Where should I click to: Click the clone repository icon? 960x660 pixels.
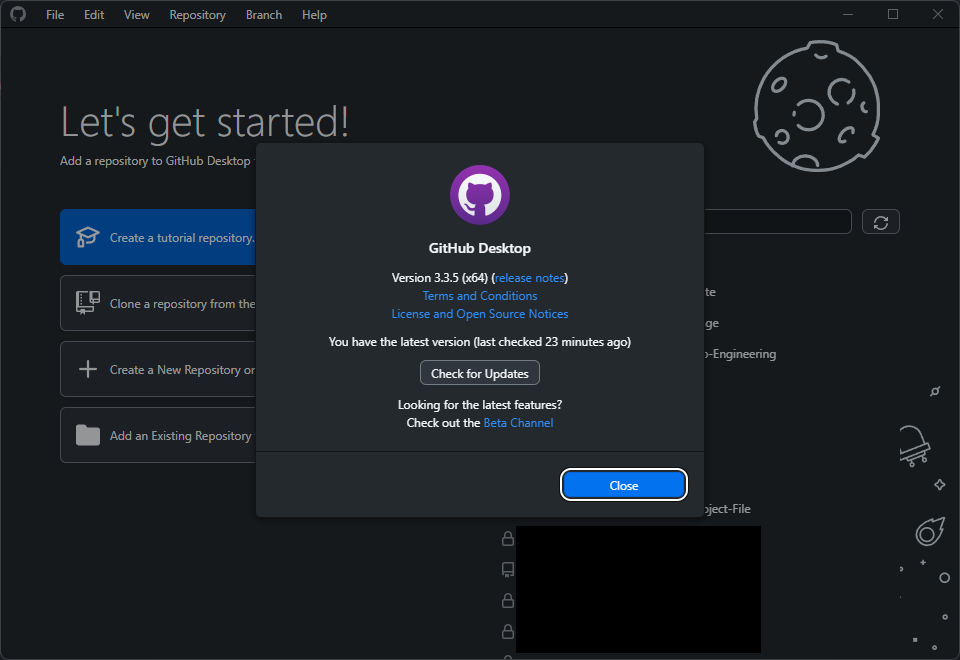(x=86, y=302)
